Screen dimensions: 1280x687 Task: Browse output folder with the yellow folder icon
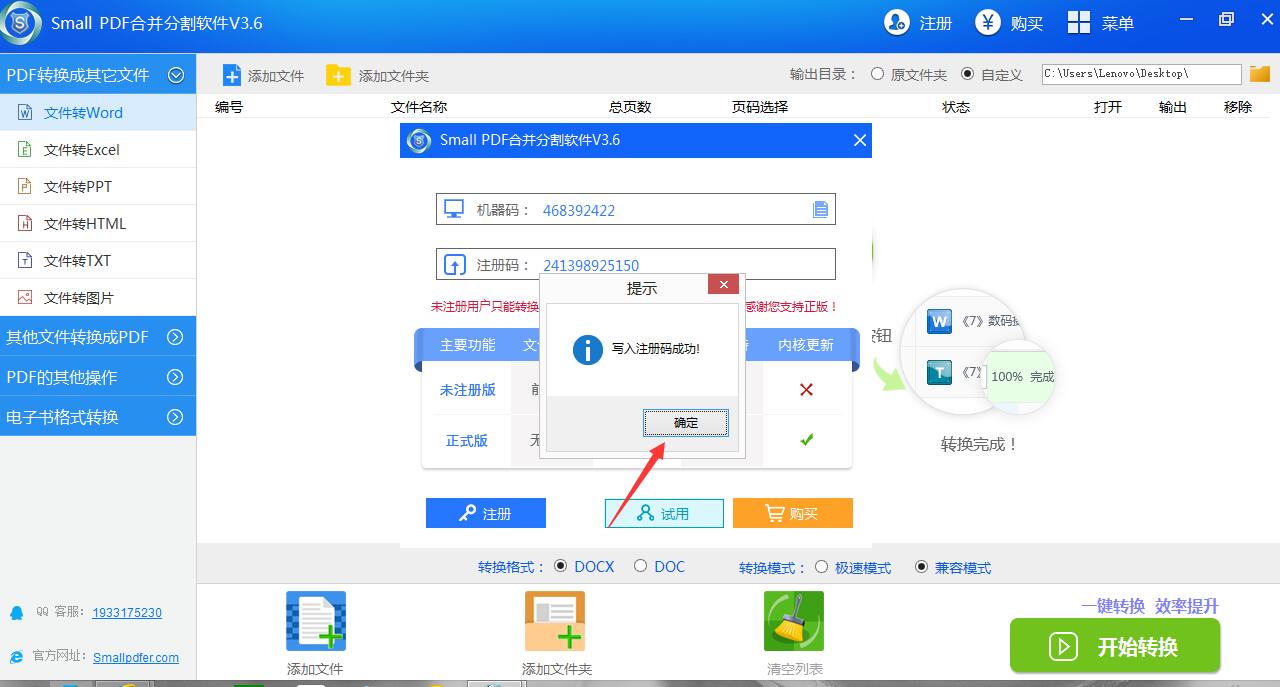coord(1259,74)
